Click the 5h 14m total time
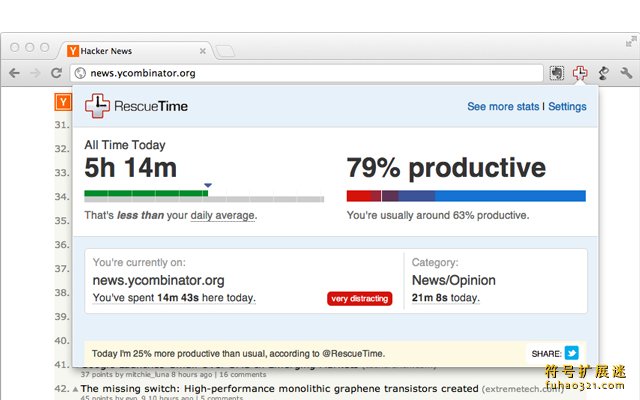This screenshot has height=400, width=640. [131, 168]
